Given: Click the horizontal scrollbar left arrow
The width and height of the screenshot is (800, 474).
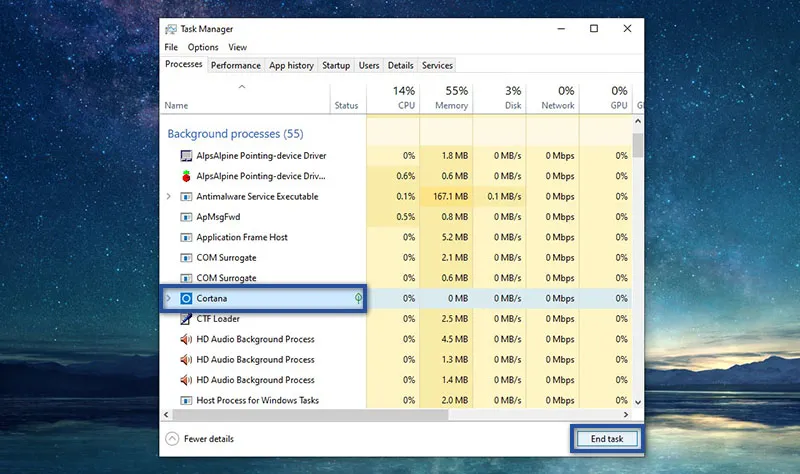Looking at the screenshot, I should tap(166, 415).
